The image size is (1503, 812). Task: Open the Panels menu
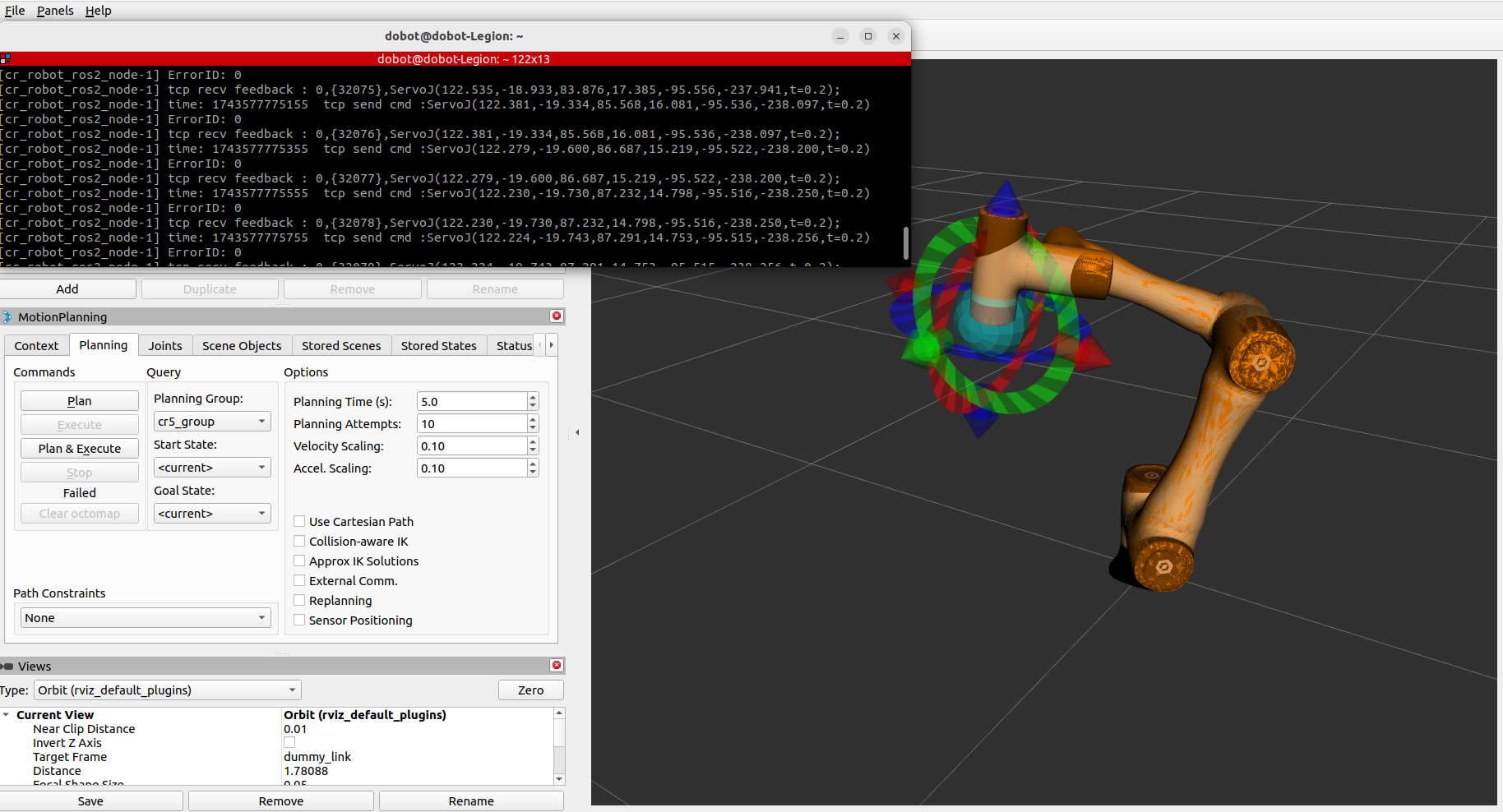55,11
